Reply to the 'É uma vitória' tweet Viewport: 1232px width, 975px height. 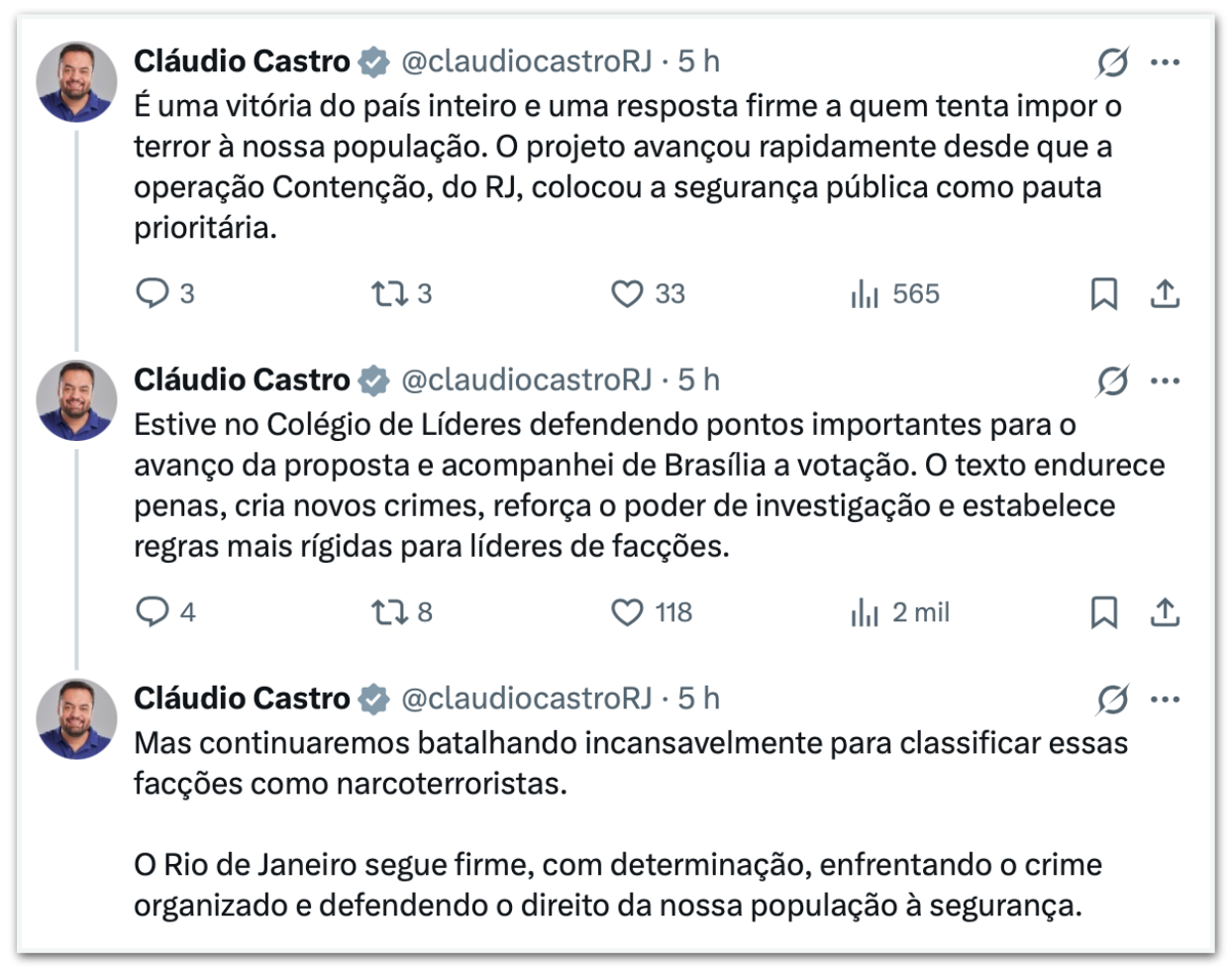tap(153, 293)
